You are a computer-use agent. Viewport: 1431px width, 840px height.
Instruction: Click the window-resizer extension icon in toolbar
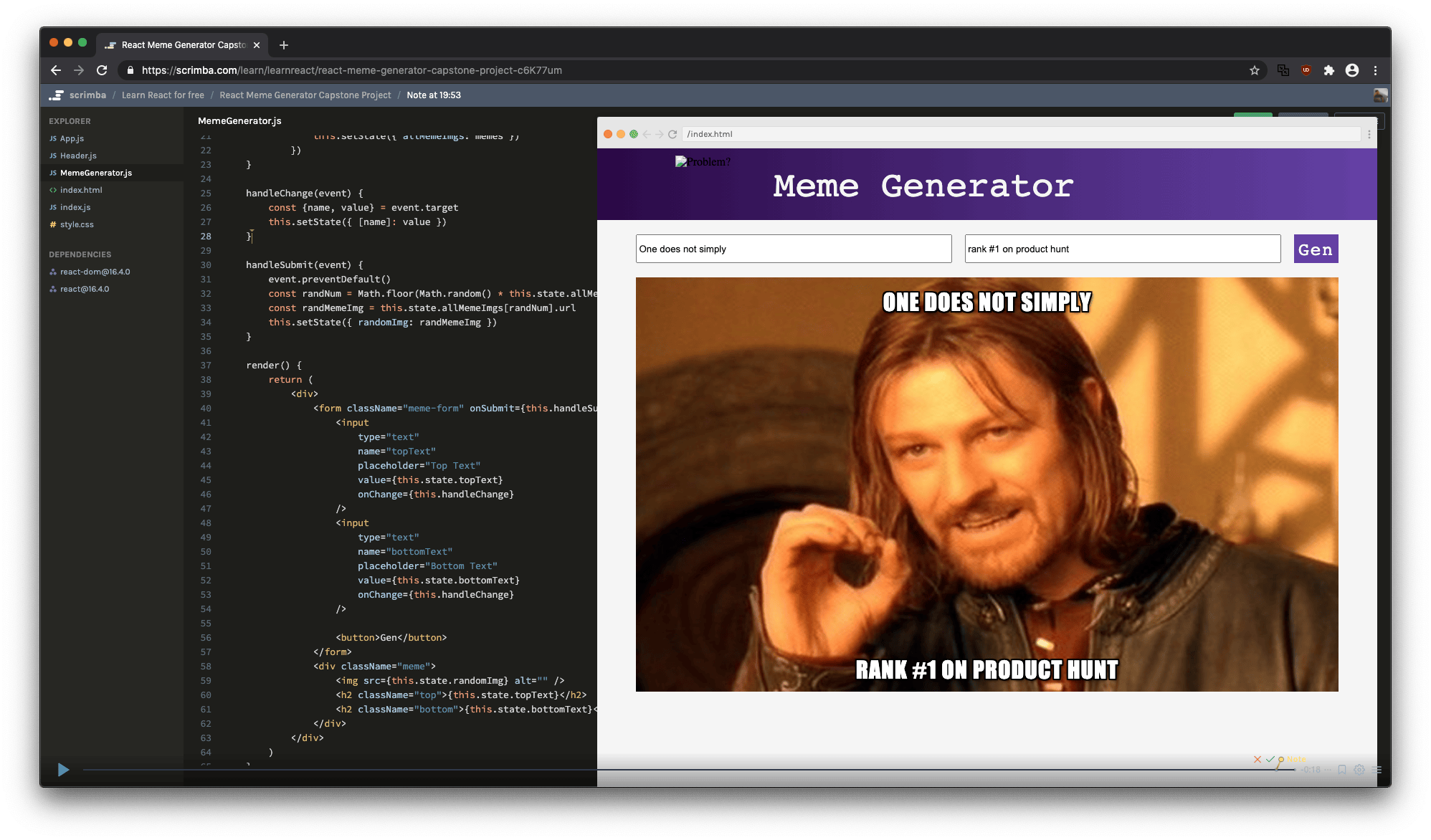click(x=1283, y=70)
